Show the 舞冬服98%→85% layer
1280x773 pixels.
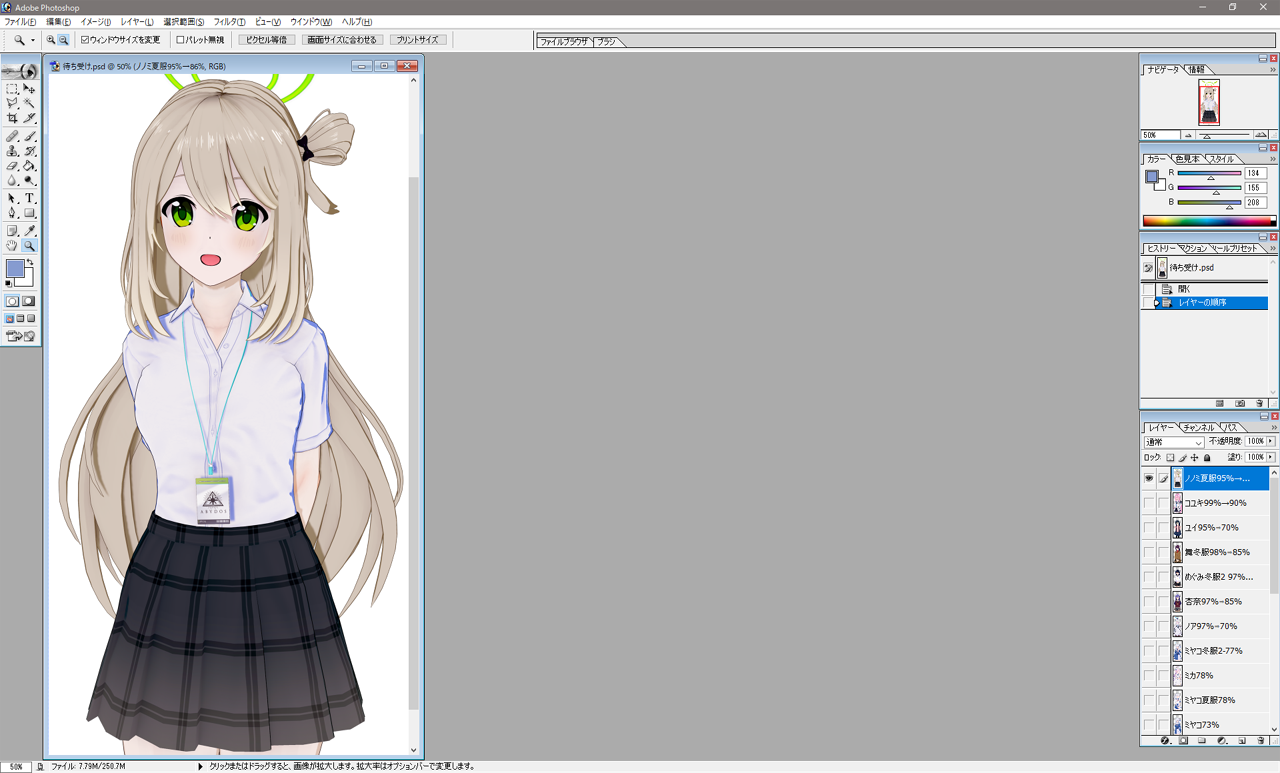click(1148, 552)
